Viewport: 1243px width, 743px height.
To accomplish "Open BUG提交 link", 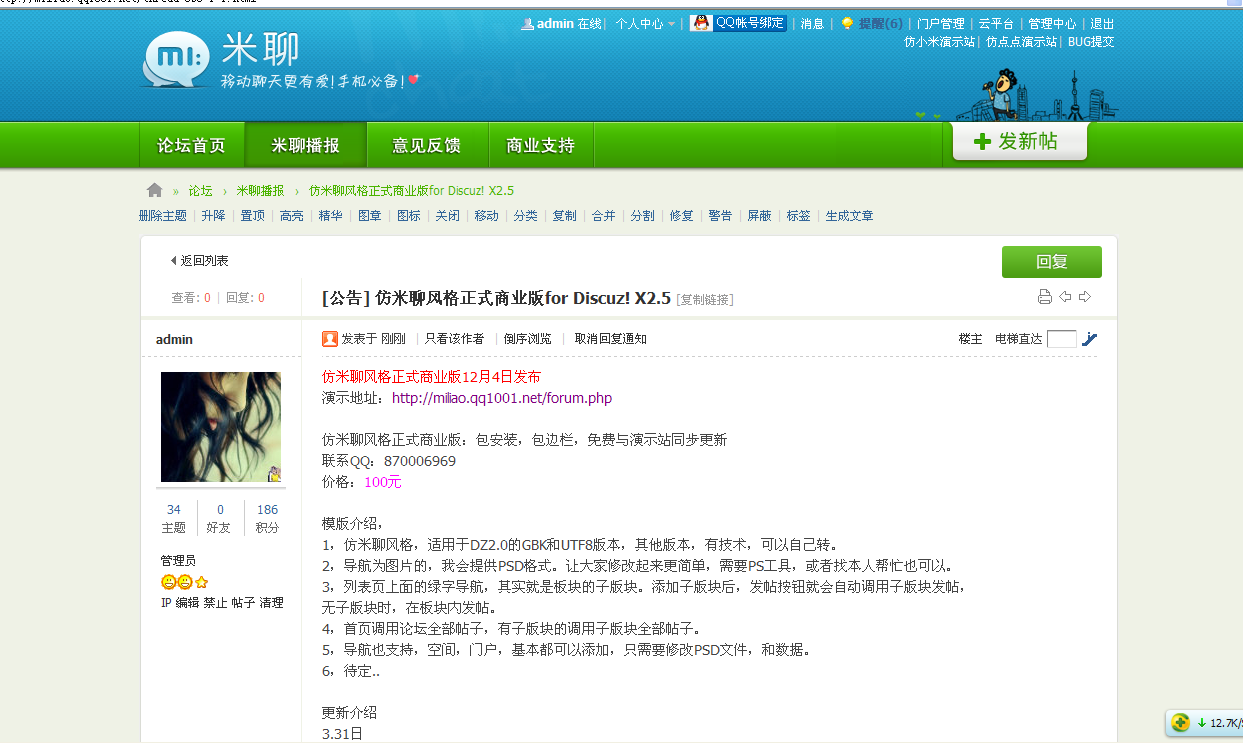I will click(x=1091, y=42).
